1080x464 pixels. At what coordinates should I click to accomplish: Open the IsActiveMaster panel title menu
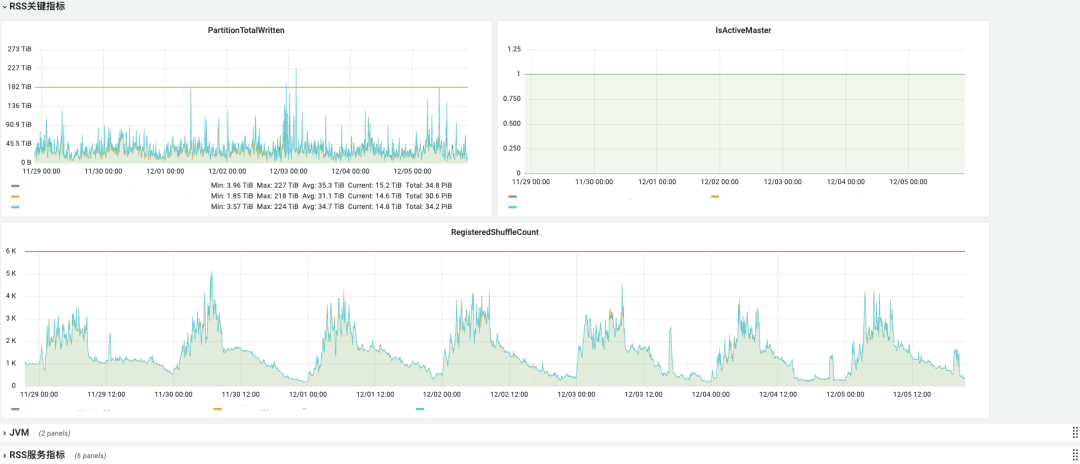tap(743, 30)
